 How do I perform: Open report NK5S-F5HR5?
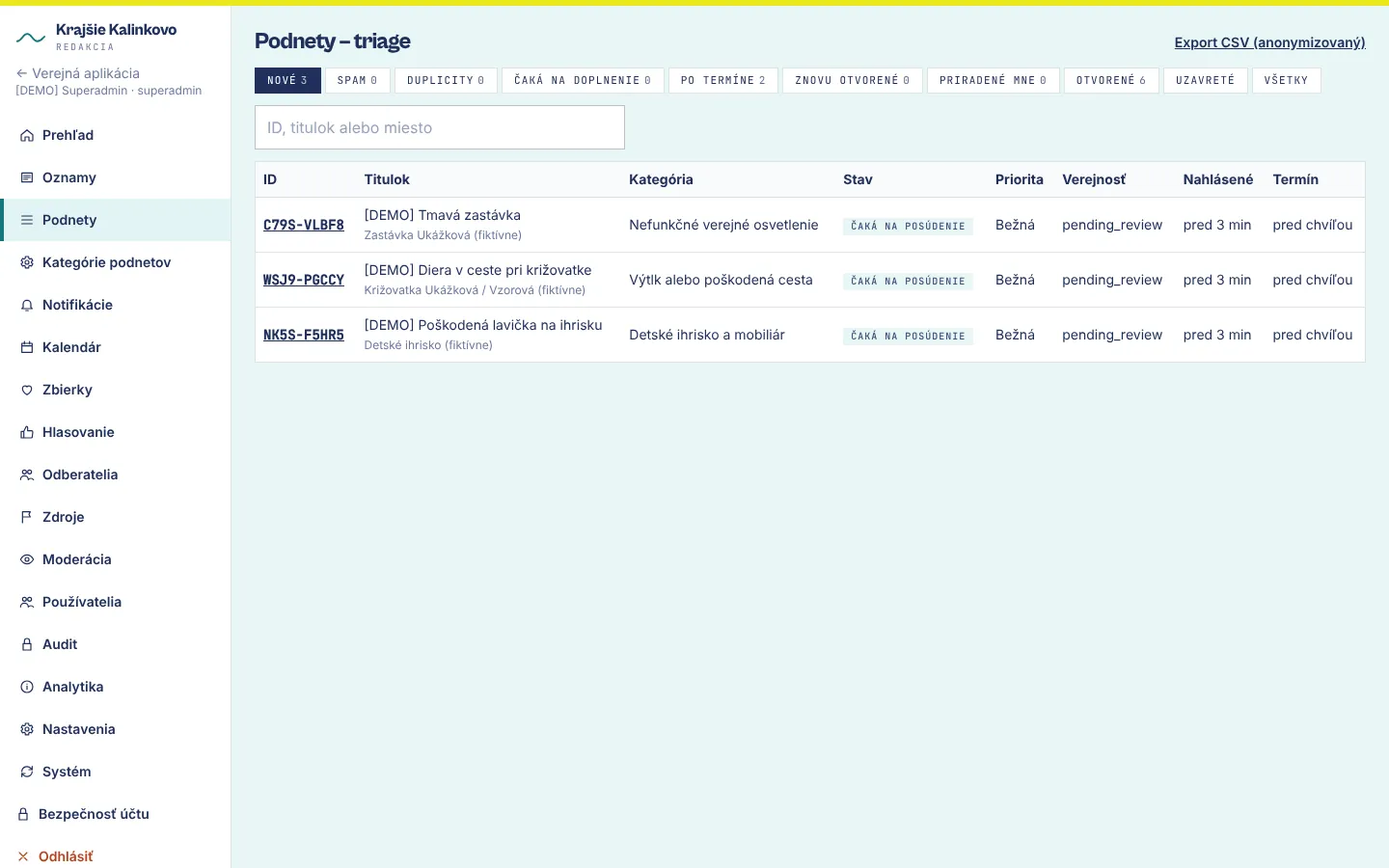304,335
